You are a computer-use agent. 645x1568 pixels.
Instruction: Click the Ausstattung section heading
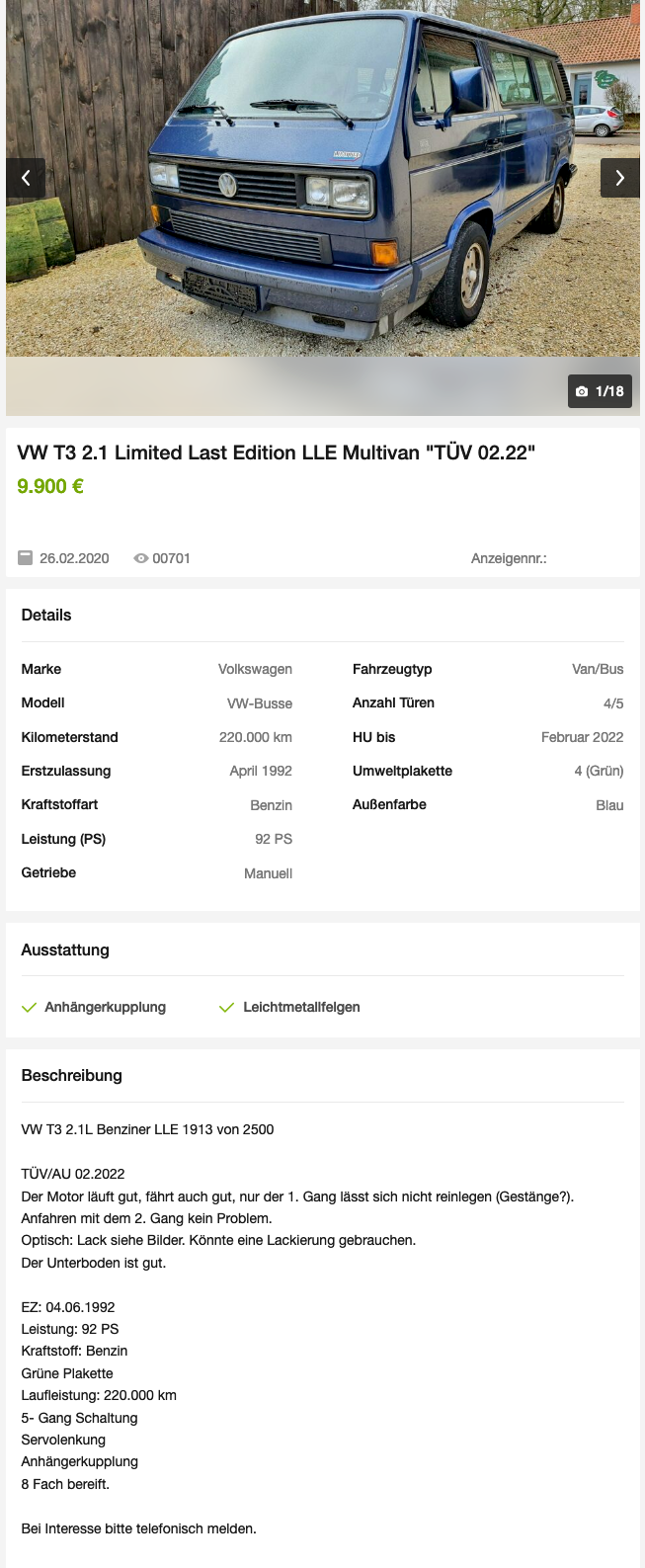(x=65, y=949)
